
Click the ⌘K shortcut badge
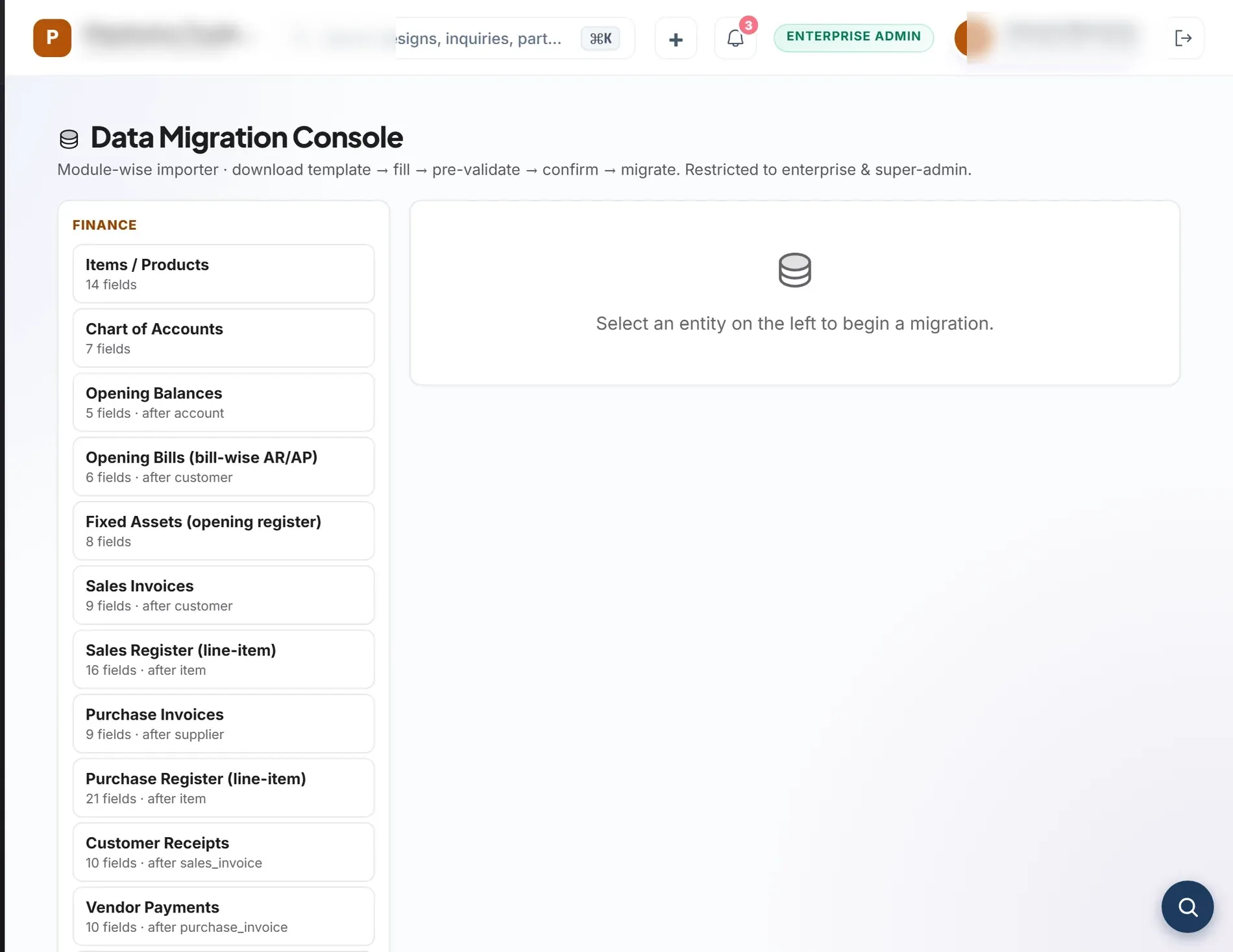pos(600,38)
